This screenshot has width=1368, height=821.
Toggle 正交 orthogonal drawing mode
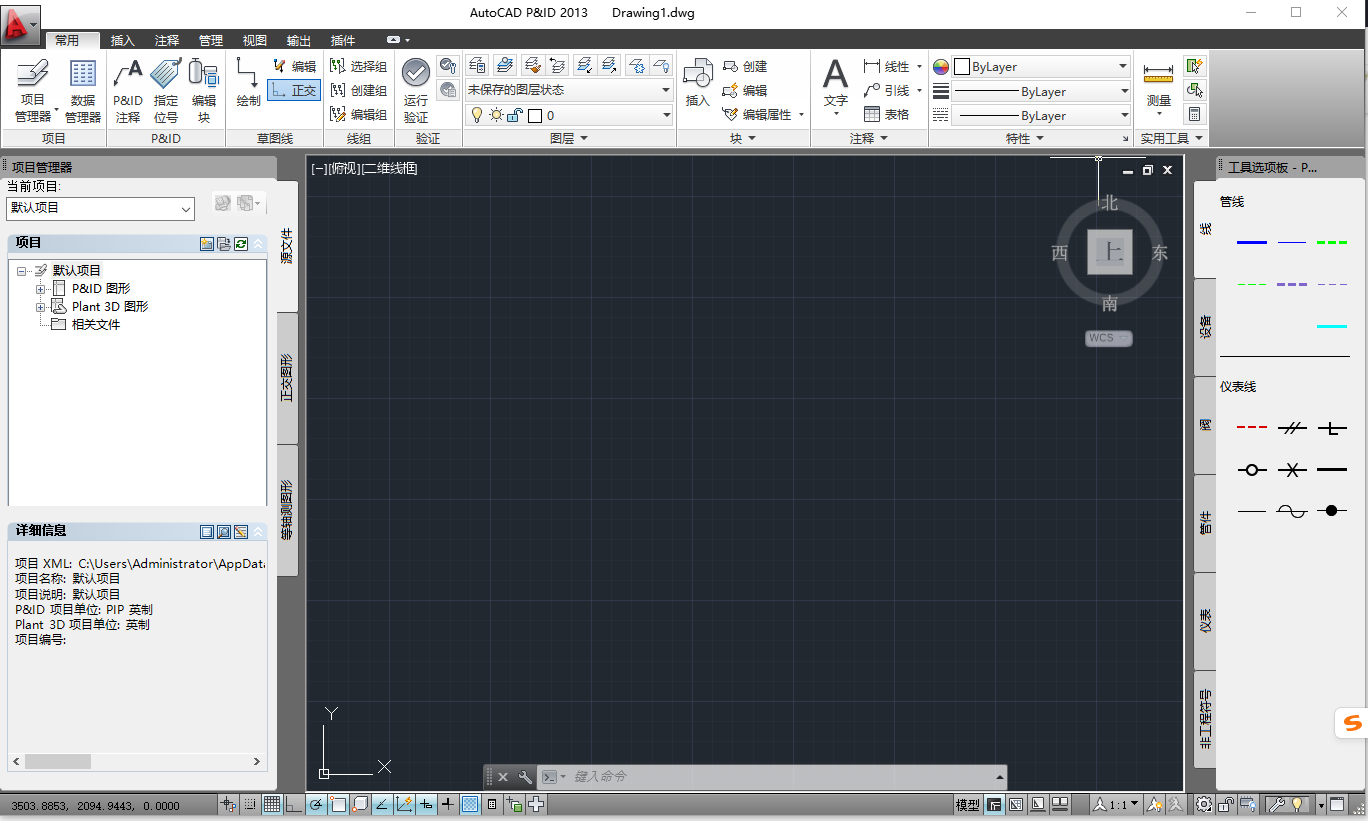pos(296,92)
